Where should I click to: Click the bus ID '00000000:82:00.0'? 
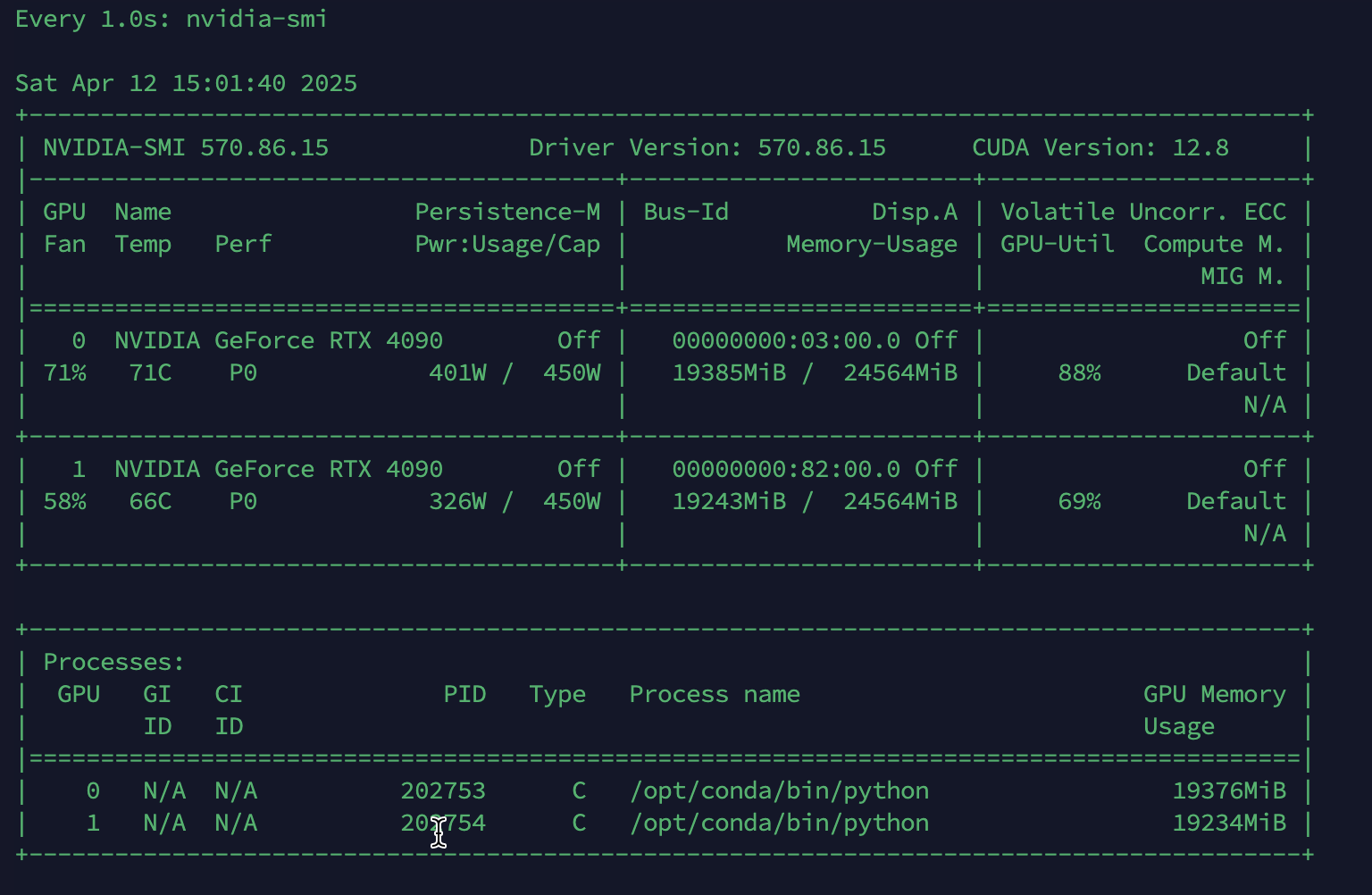click(x=786, y=469)
